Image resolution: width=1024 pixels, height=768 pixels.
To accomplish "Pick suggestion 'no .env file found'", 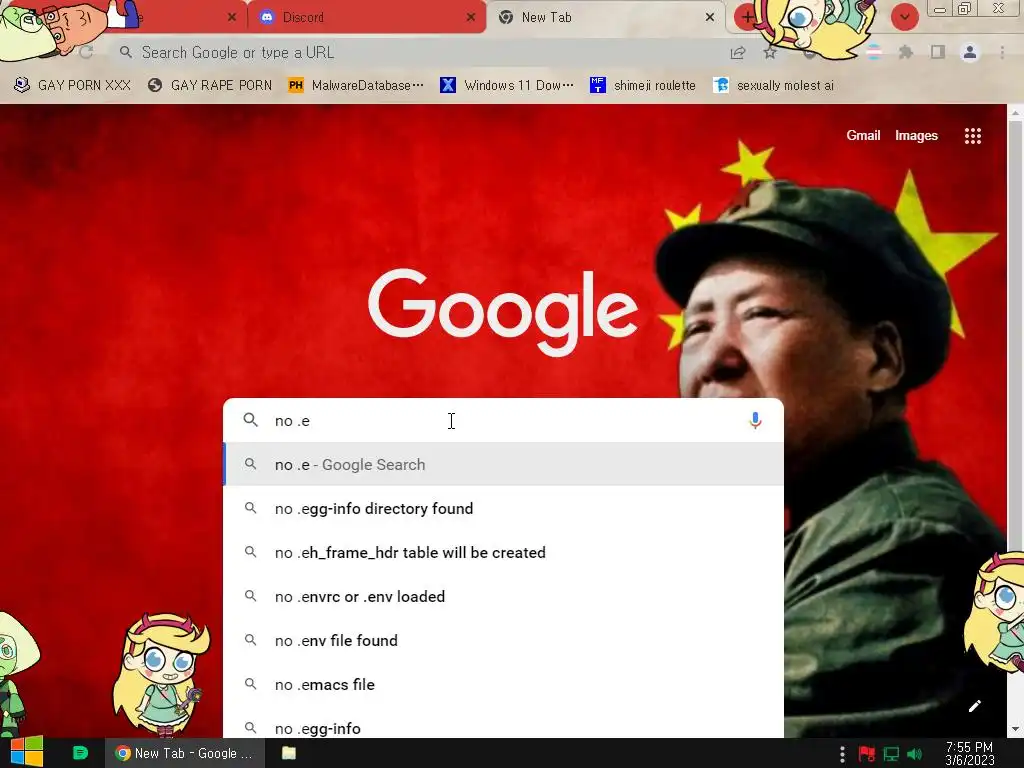I will tap(504, 641).
